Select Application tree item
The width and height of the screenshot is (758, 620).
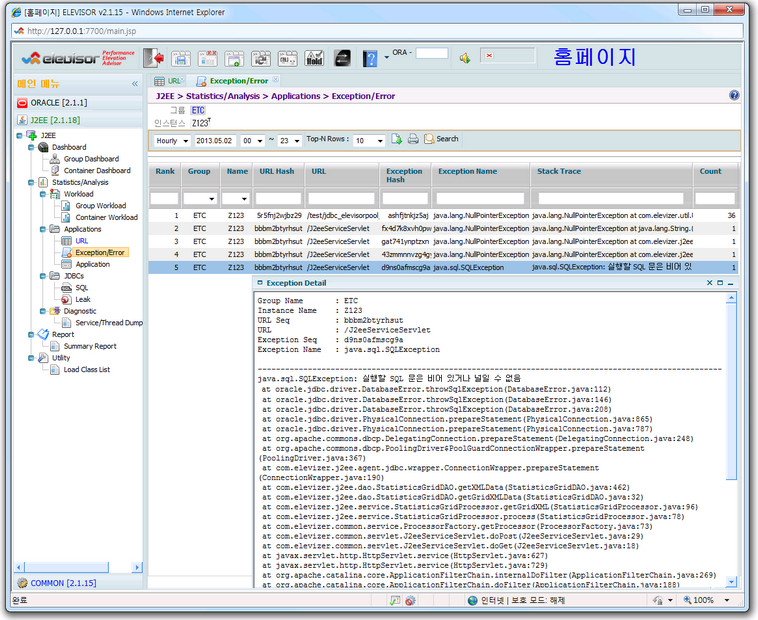pyautogui.click(x=92, y=264)
